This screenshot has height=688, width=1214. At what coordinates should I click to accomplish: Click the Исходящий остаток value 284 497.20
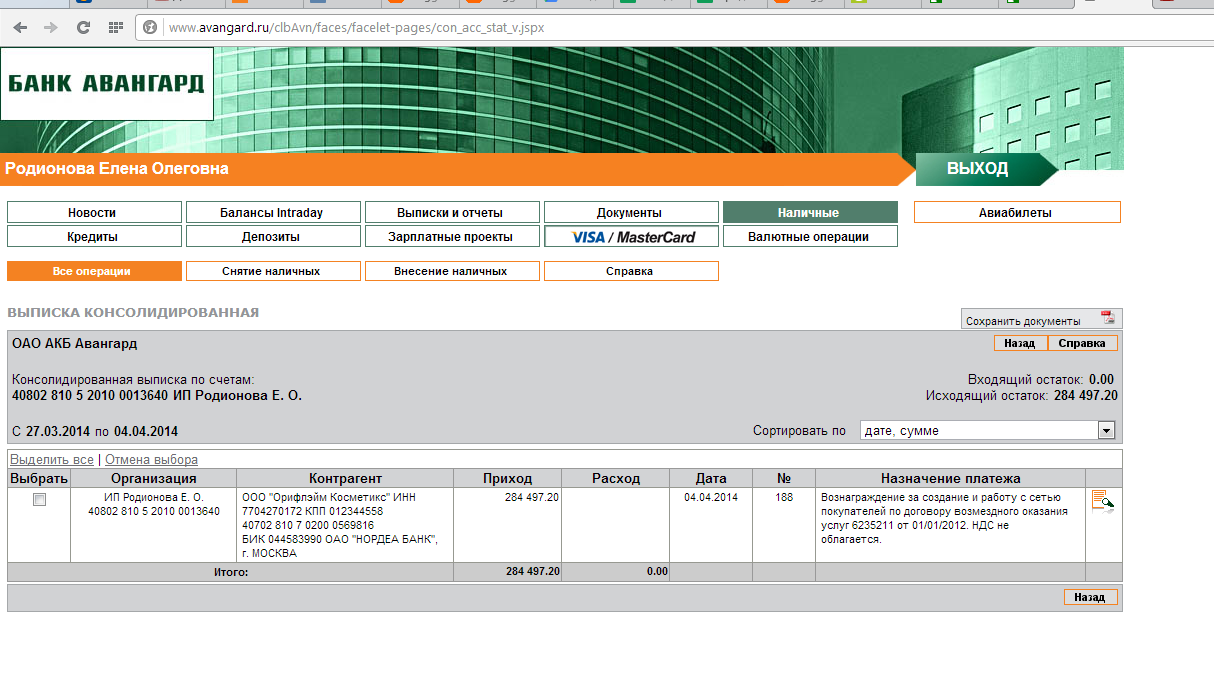pyautogui.click(x=1086, y=395)
